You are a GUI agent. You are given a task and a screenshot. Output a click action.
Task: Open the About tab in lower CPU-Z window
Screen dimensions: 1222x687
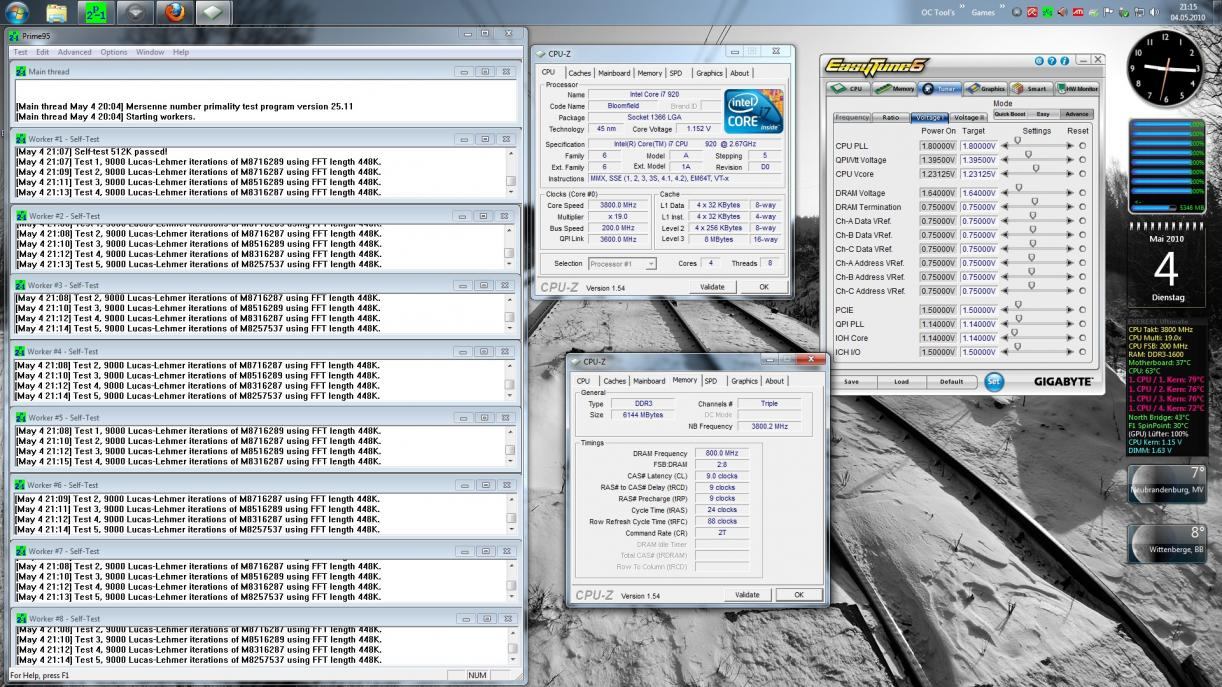click(775, 381)
